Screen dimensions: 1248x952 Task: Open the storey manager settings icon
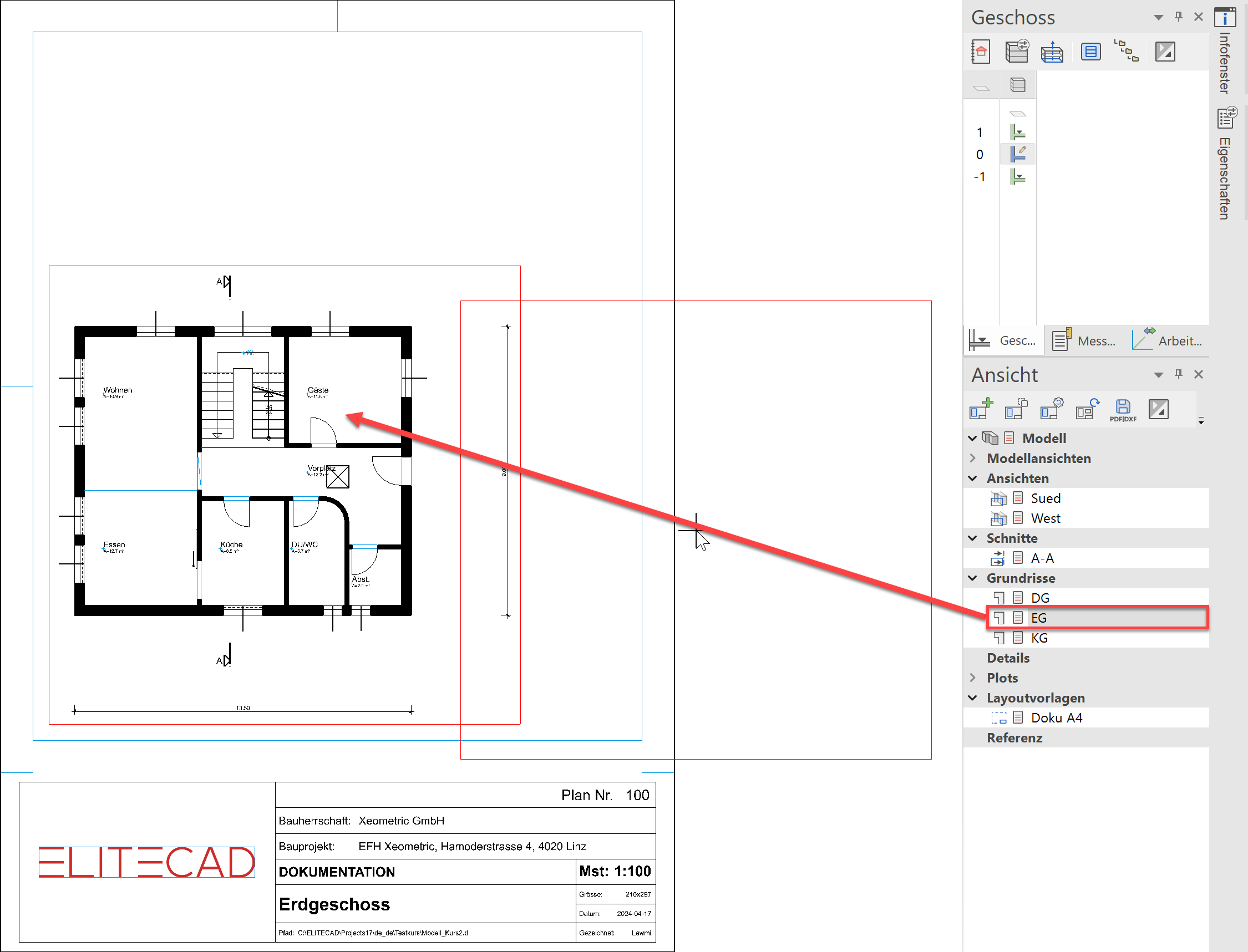coord(1017,51)
